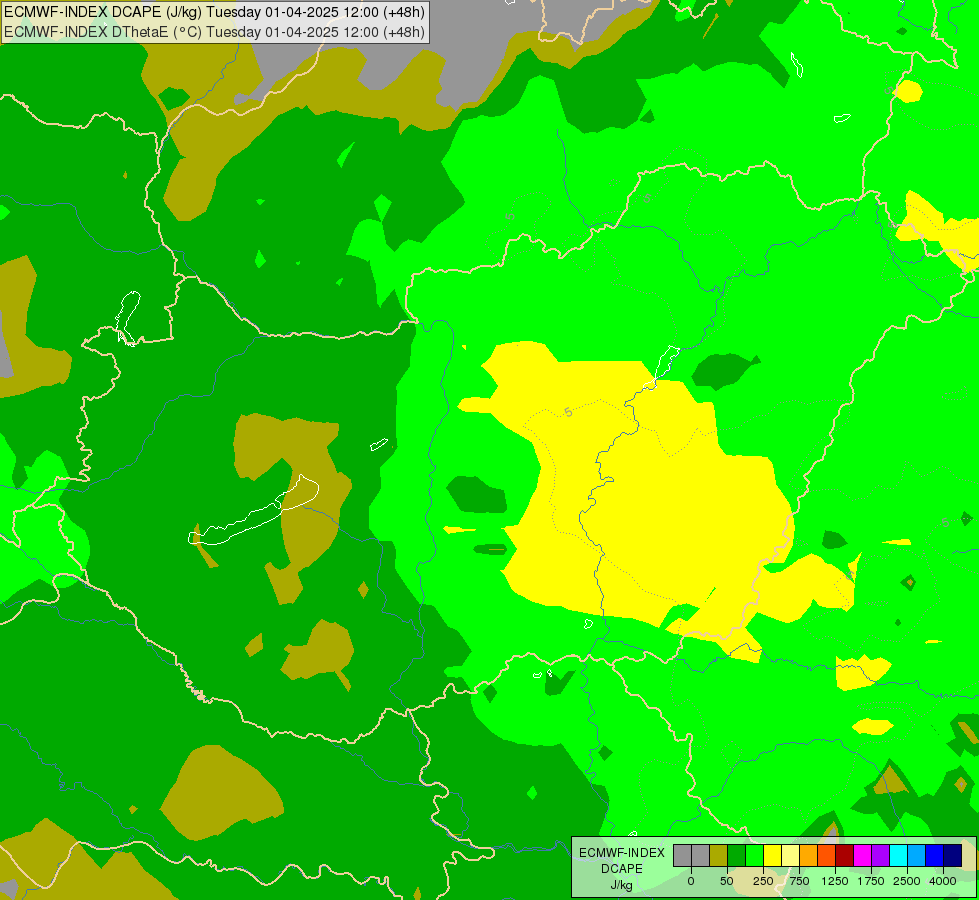The height and width of the screenshot is (900, 979).
Task: Click the 1750 legend scale label
Action: click(871, 881)
